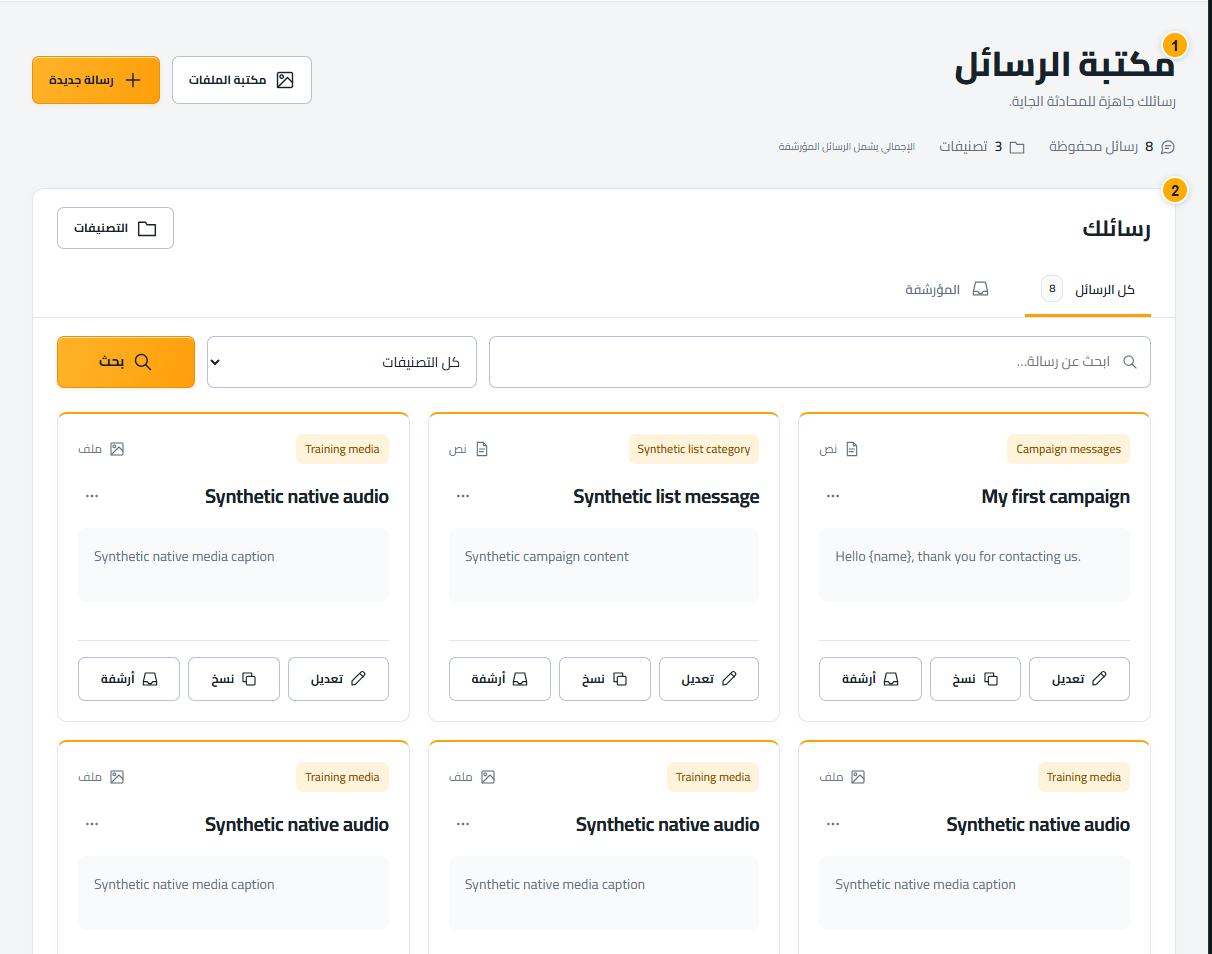1212x954 pixels.
Task: Open the three-dots menu on Synthetic list message
Action: coord(463,496)
